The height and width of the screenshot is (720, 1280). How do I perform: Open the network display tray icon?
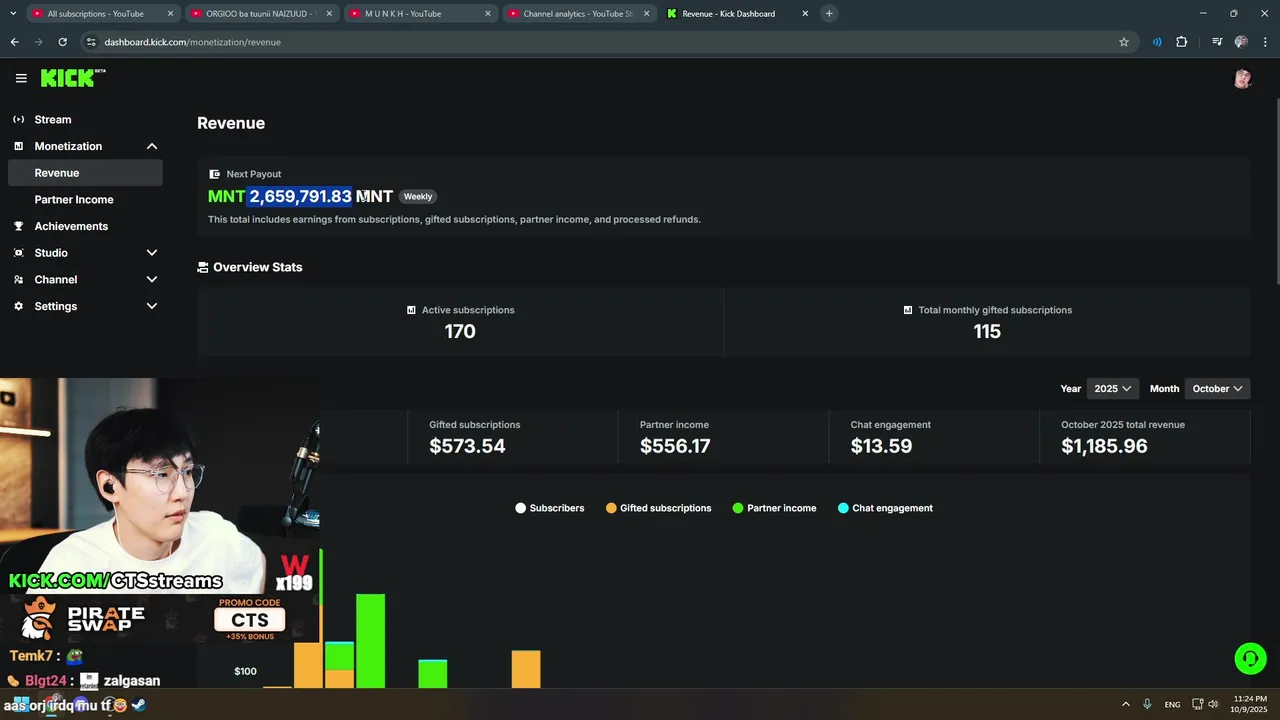coord(1197,704)
